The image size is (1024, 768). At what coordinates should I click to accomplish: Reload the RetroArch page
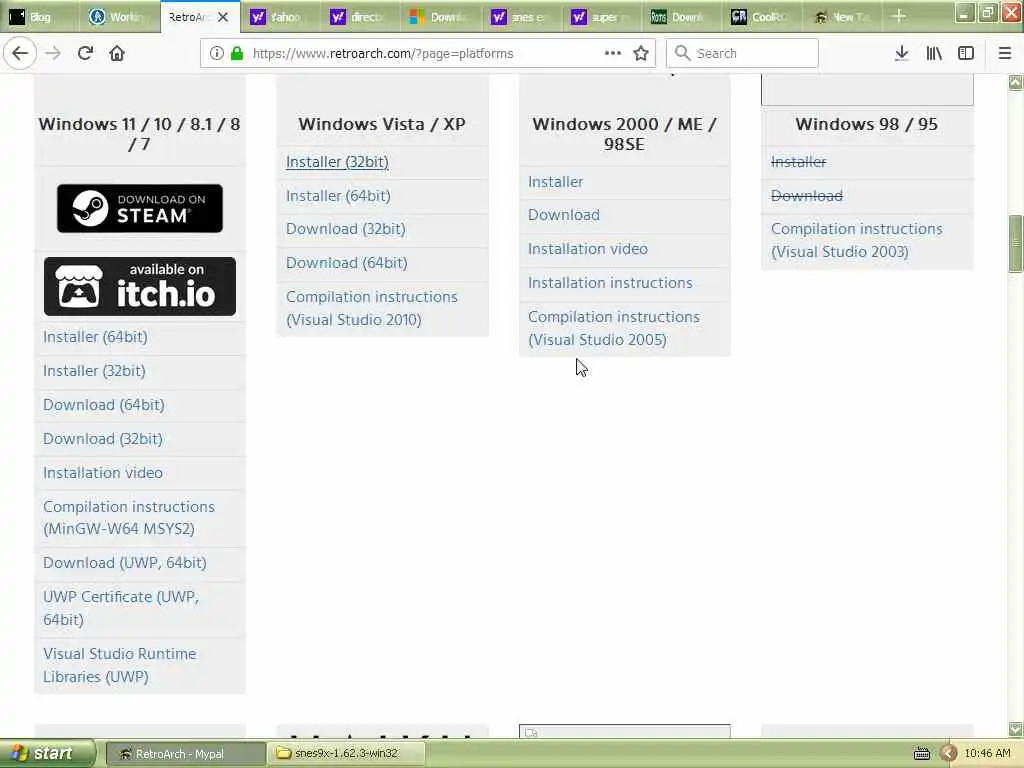[x=85, y=54]
